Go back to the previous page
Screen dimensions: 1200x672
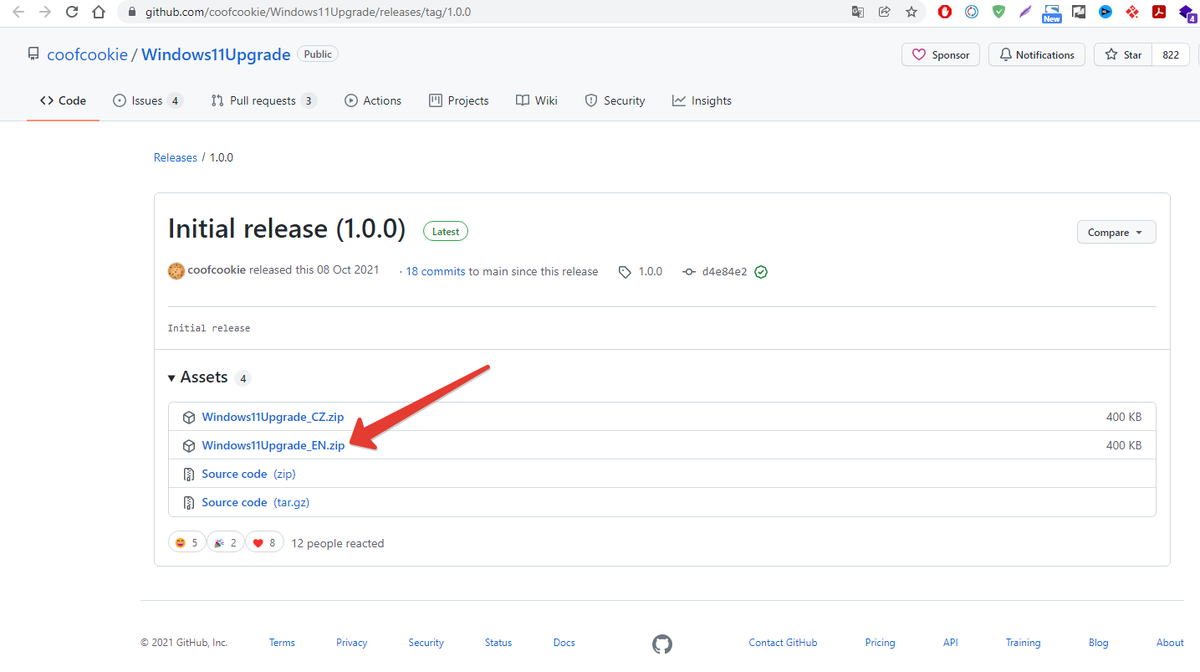[x=18, y=13]
